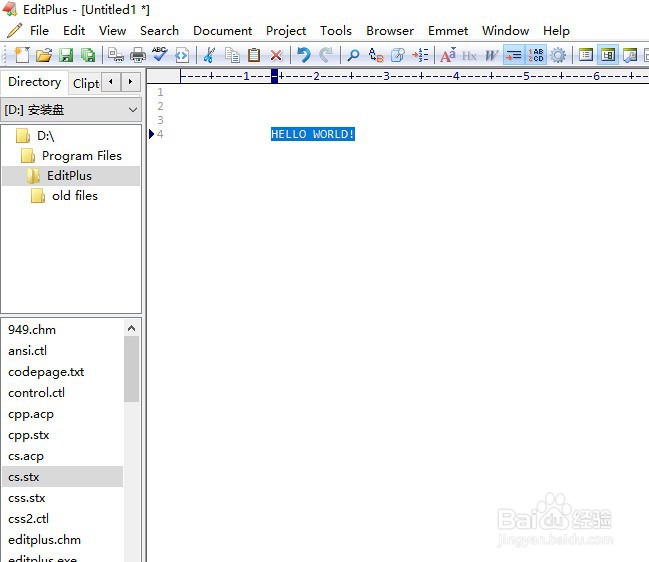649x562 pixels.
Task: Toggle Word Wrap (W icon)
Action: (x=491, y=55)
